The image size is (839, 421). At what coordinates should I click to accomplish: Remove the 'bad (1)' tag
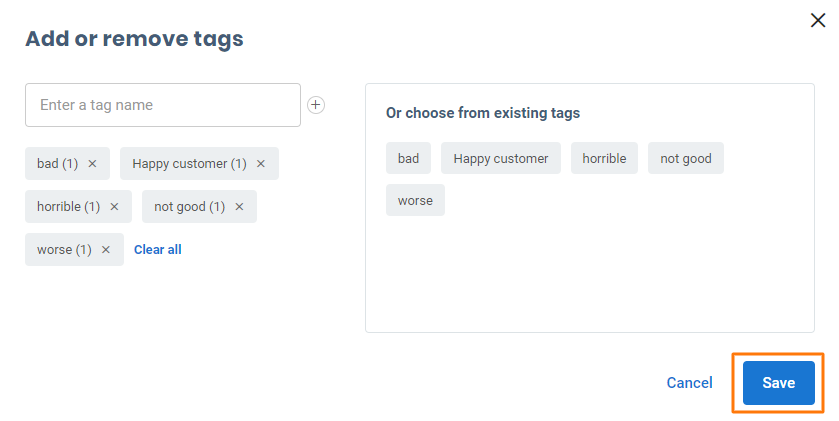92,164
